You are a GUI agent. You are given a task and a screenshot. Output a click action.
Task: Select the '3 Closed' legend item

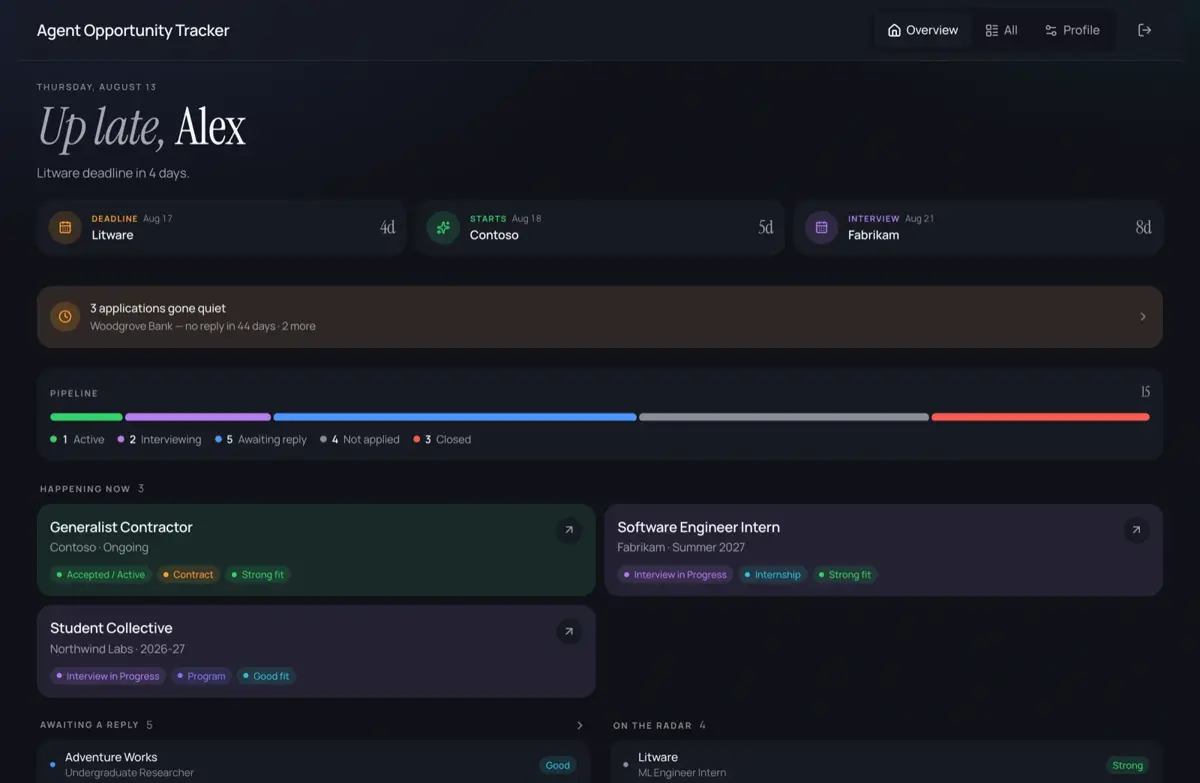pyautogui.click(x=442, y=439)
